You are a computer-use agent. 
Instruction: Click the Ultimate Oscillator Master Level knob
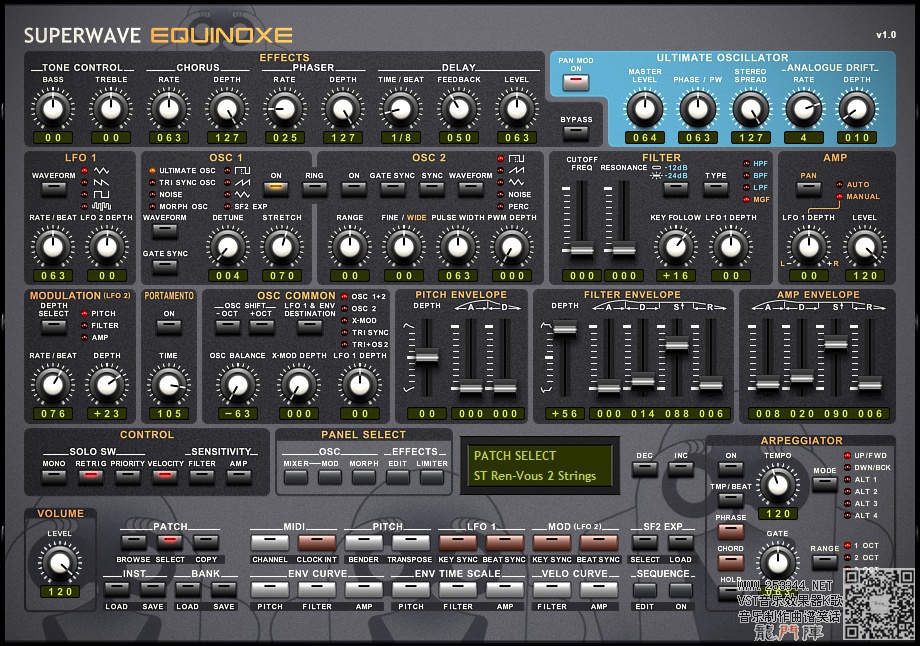[x=645, y=109]
